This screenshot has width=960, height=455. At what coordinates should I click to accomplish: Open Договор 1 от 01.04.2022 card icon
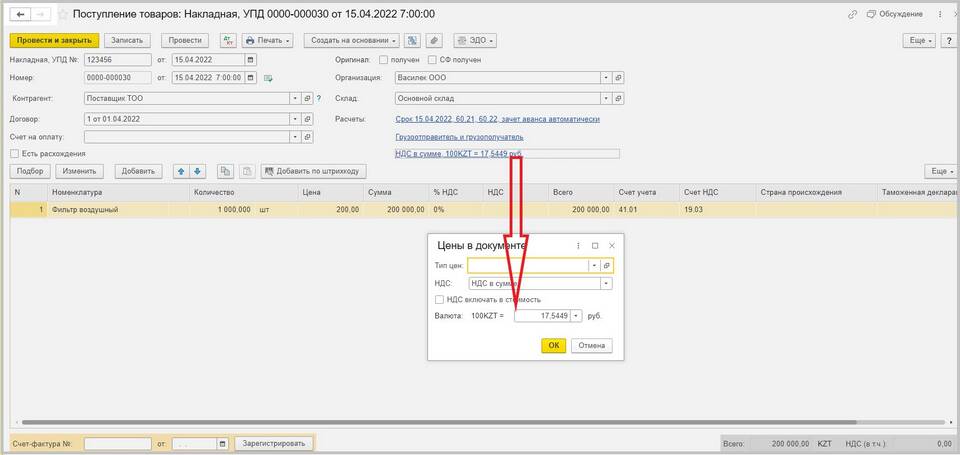click(307, 119)
